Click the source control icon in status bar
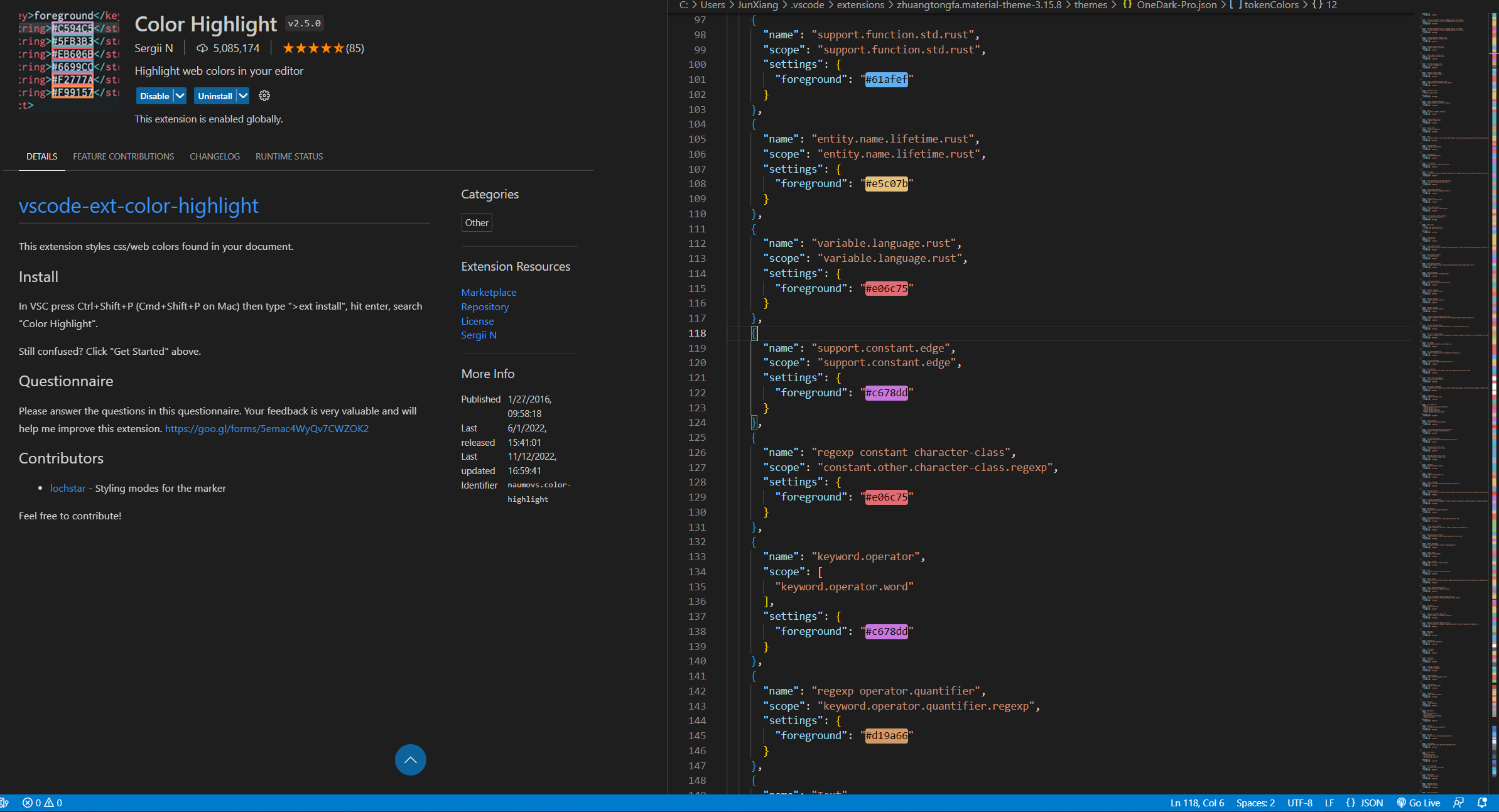This screenshot has width=1499, height=812. tap(4, 803)
